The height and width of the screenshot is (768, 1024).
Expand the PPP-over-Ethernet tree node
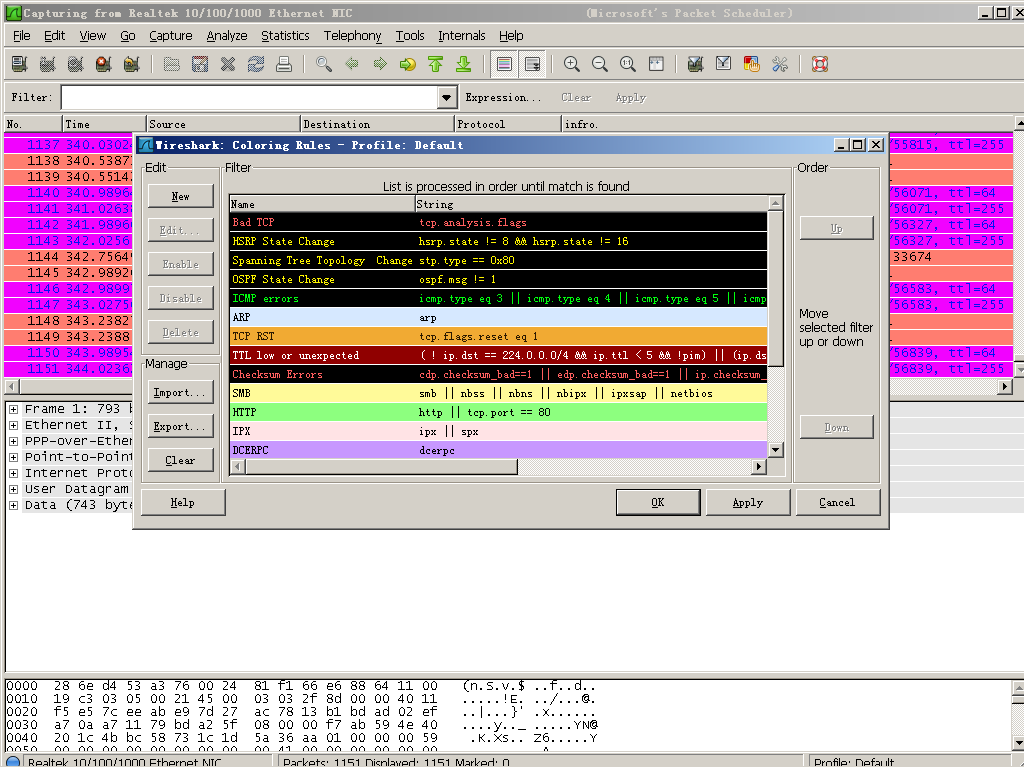13,441
